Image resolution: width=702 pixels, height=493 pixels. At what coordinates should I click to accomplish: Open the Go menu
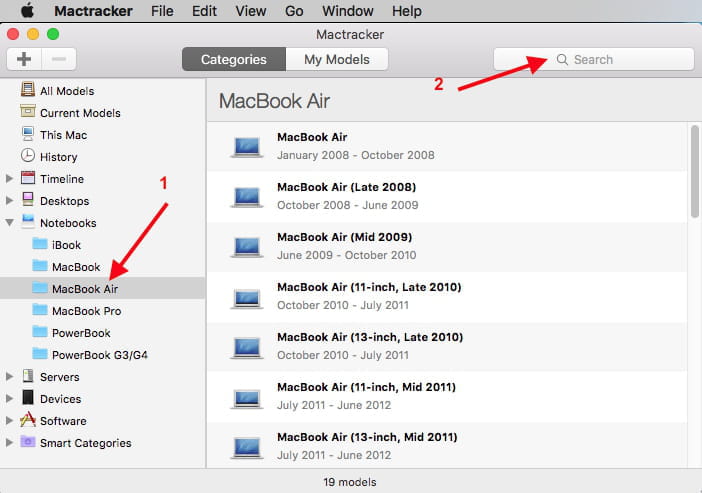point(294,11)
